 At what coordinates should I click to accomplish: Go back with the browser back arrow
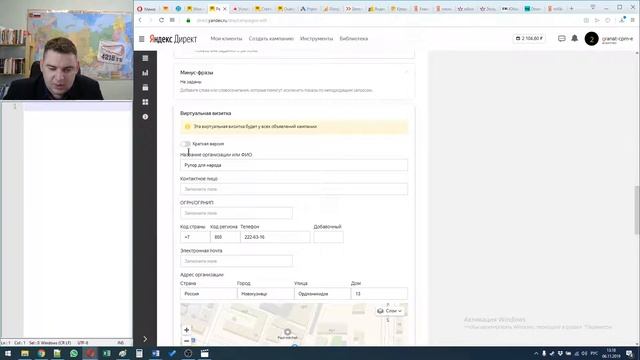pos(140,20)
